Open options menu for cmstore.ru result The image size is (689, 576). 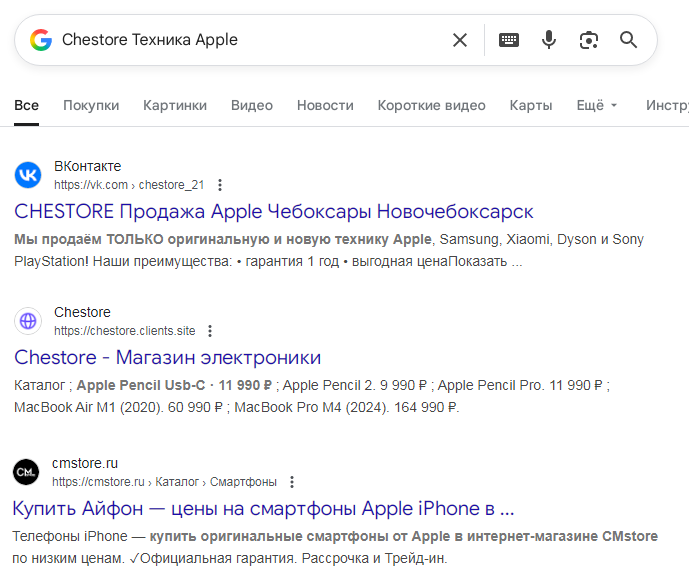291,481
